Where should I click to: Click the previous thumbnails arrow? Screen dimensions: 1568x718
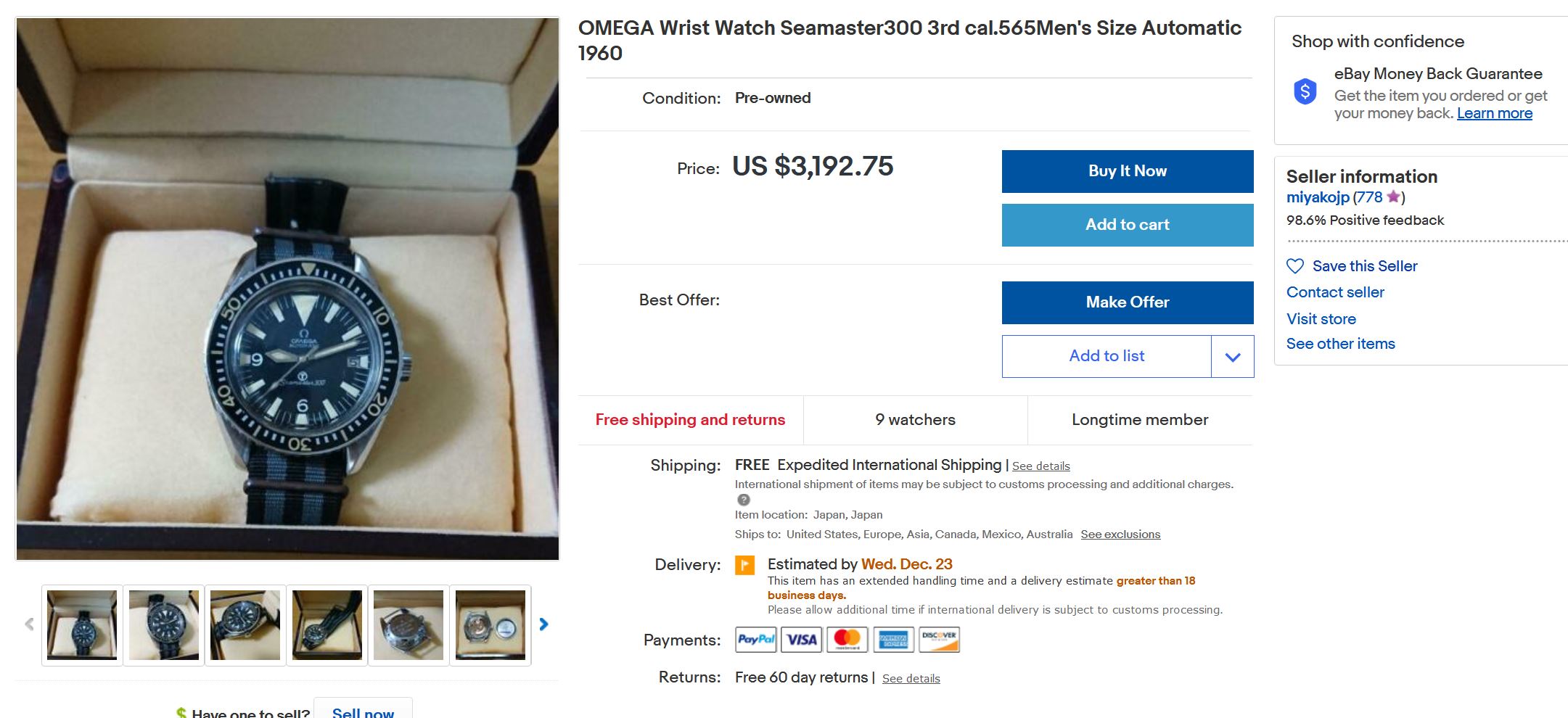pyautogui.click(x=29, y=624)
